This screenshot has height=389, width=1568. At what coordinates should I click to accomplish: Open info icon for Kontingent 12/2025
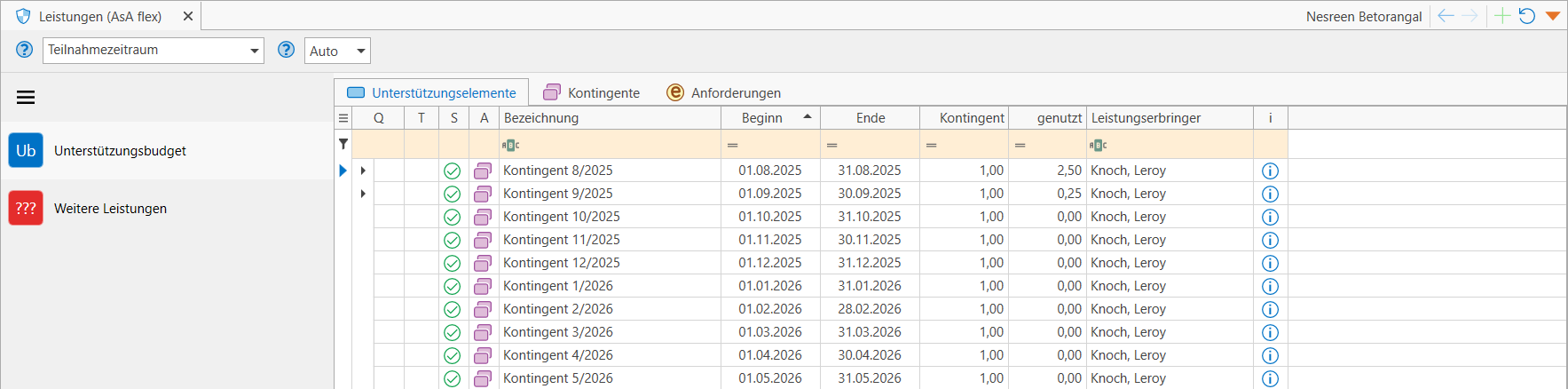[1270, 263]
